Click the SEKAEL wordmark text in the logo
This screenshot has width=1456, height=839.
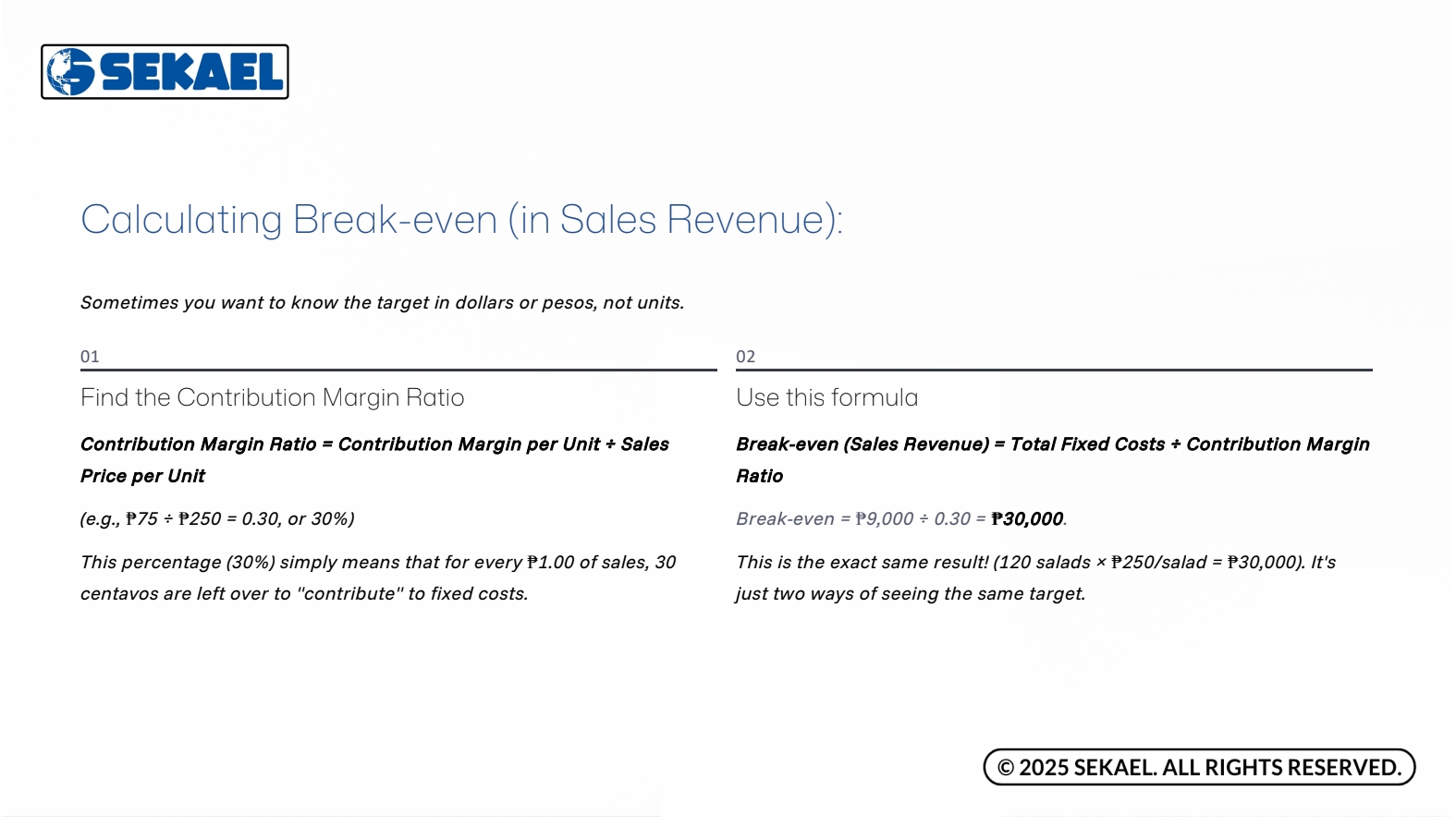pos(191,72)
